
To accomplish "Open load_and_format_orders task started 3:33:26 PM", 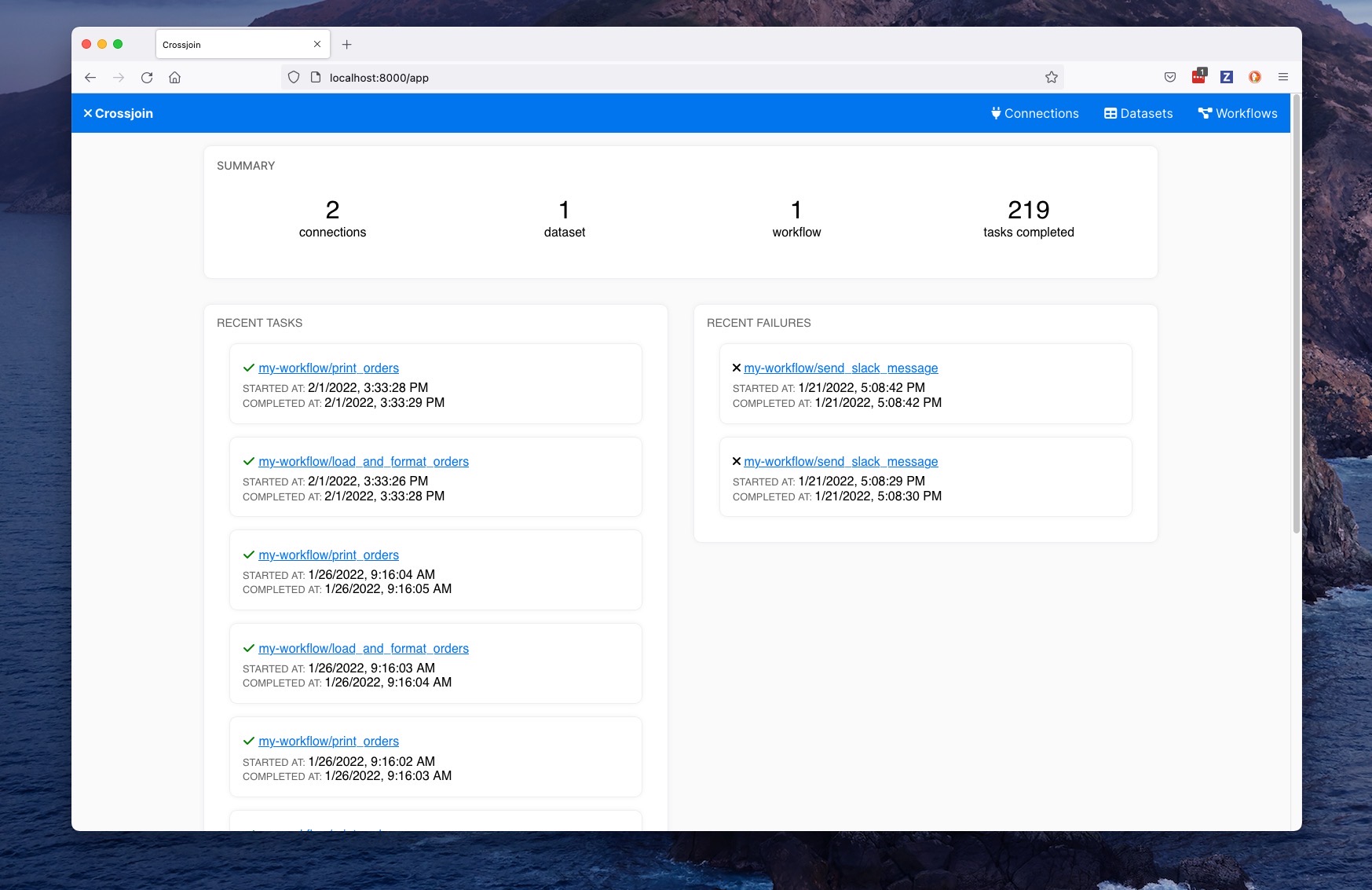I will (x=363, y=461).
